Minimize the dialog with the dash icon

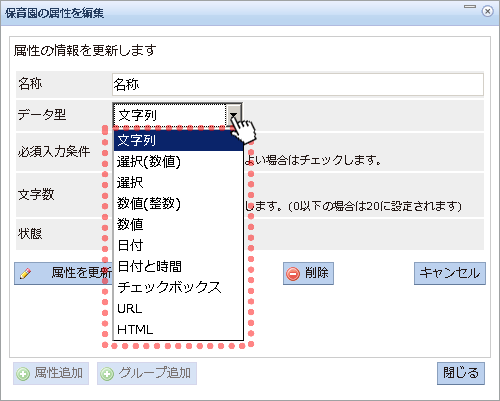(x=470, y=6)
